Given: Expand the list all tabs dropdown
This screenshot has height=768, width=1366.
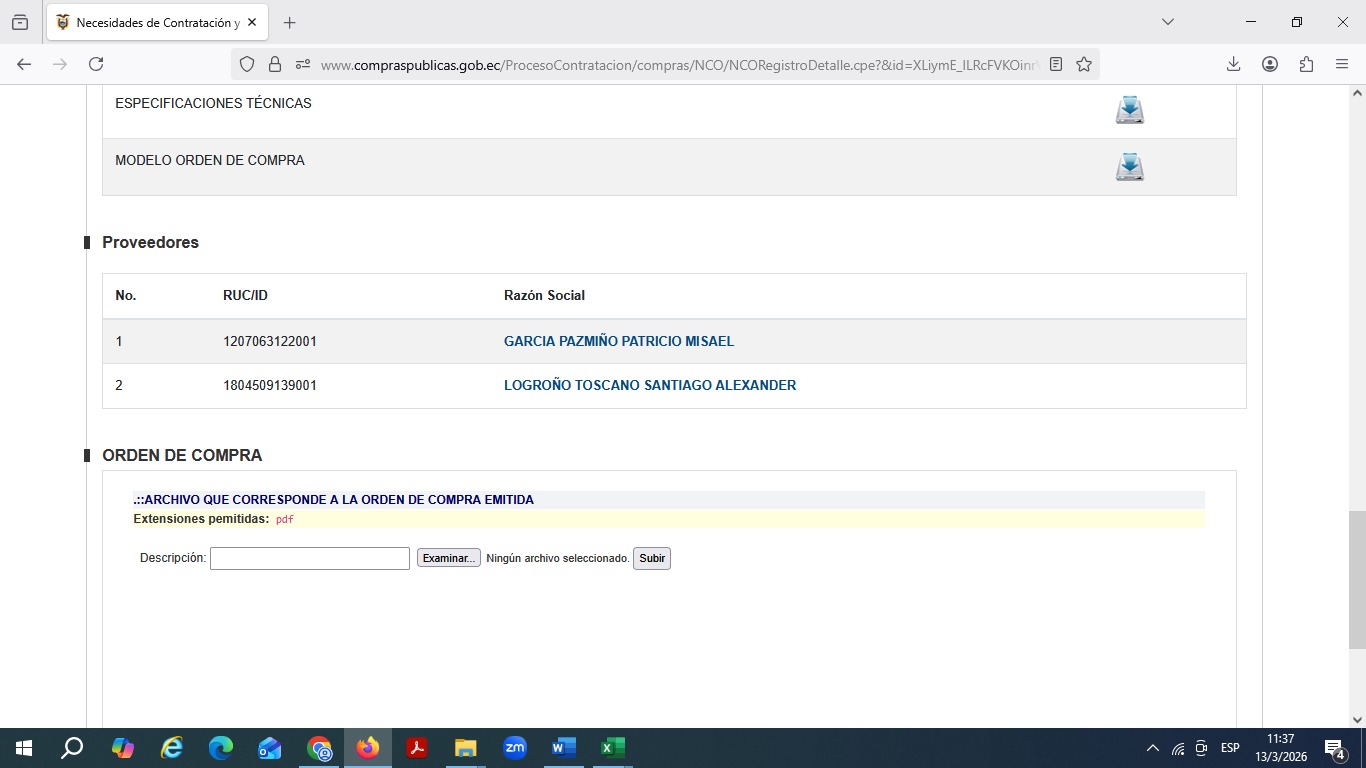Looking at the screenshot, I should coord(1167,22).
